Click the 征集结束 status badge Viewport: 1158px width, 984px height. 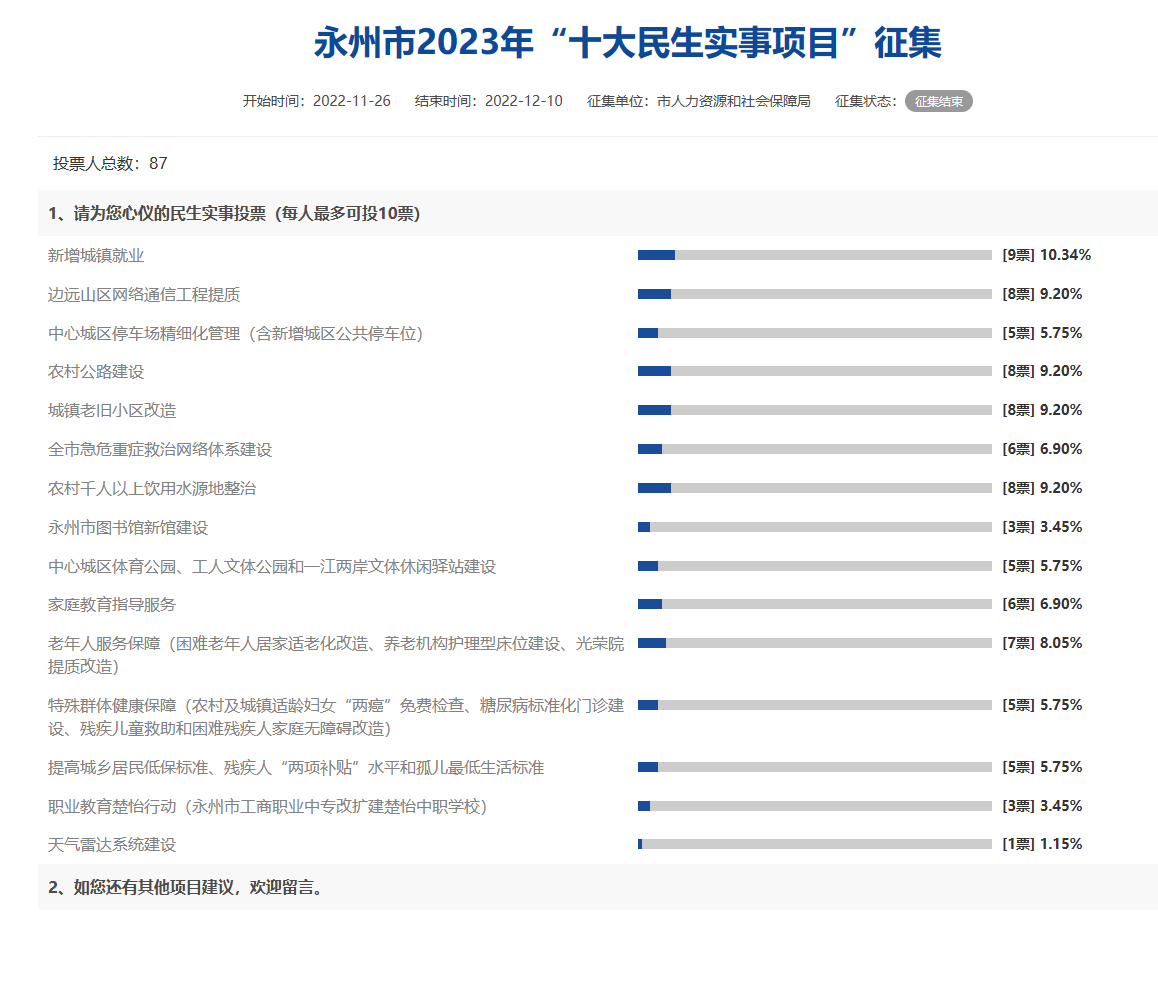(938, 101)
